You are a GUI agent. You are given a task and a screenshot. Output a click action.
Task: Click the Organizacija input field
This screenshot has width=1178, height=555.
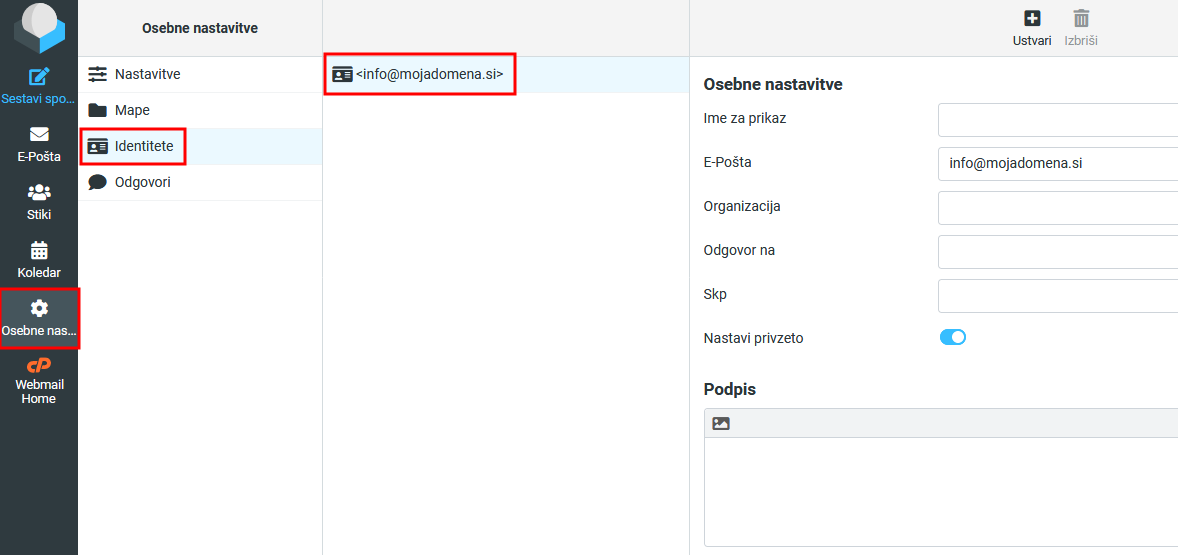click(1057, 207)
